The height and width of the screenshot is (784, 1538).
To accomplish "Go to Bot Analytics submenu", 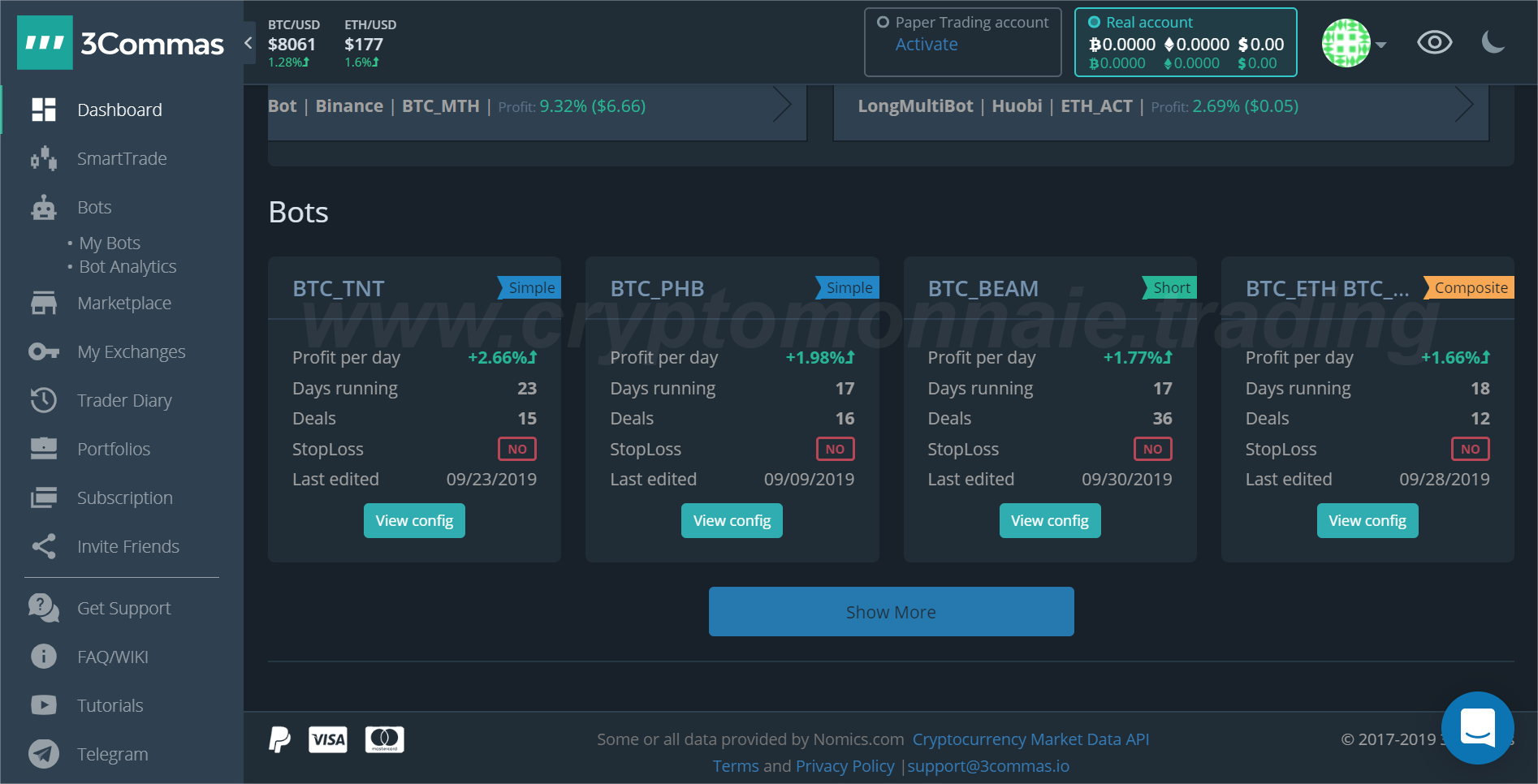I will 127,266.
